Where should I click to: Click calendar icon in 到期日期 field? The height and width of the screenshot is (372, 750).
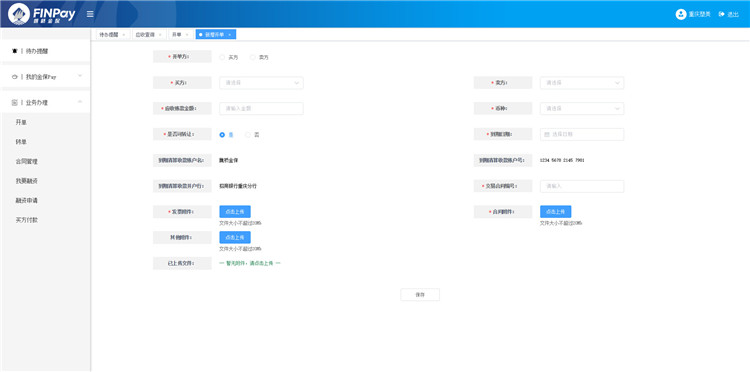(x=547, y=134)
